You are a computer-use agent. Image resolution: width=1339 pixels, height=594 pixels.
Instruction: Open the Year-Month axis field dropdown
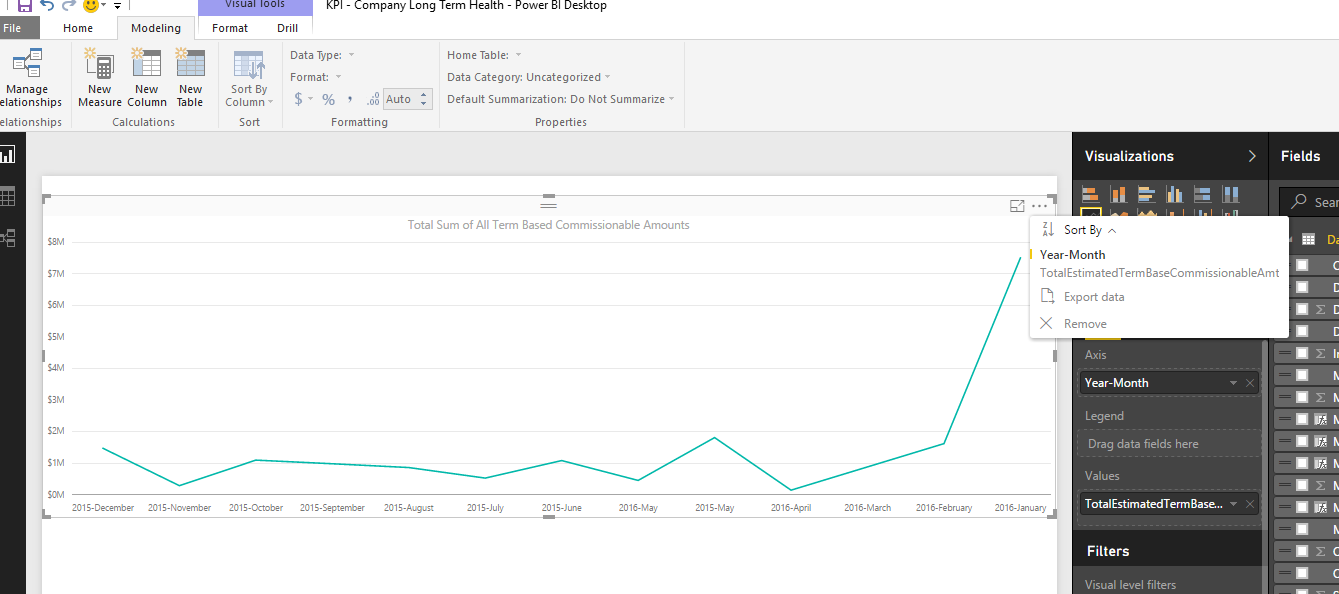[x=1234, y=383]
